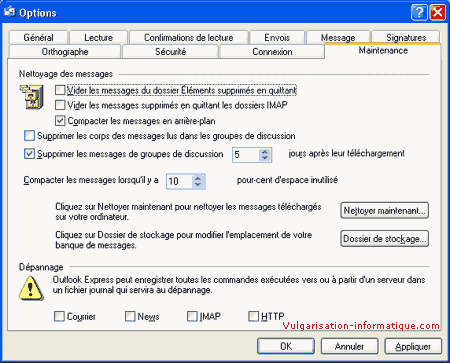The image size is (450, 363).
Task: Click the yellow warning triangle icon
Action: [x=31, y=288]
